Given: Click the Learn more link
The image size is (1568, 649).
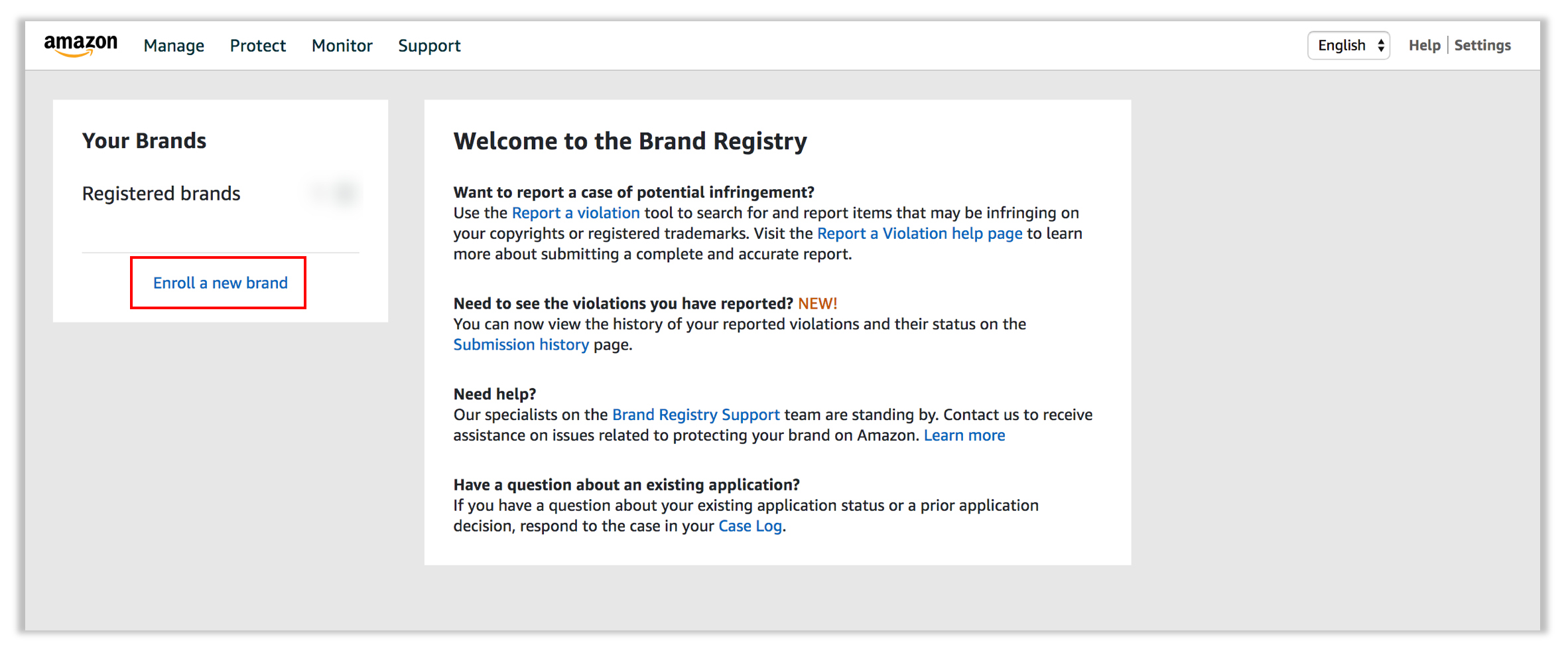Looking at the screenshot, I should point(964,435).
